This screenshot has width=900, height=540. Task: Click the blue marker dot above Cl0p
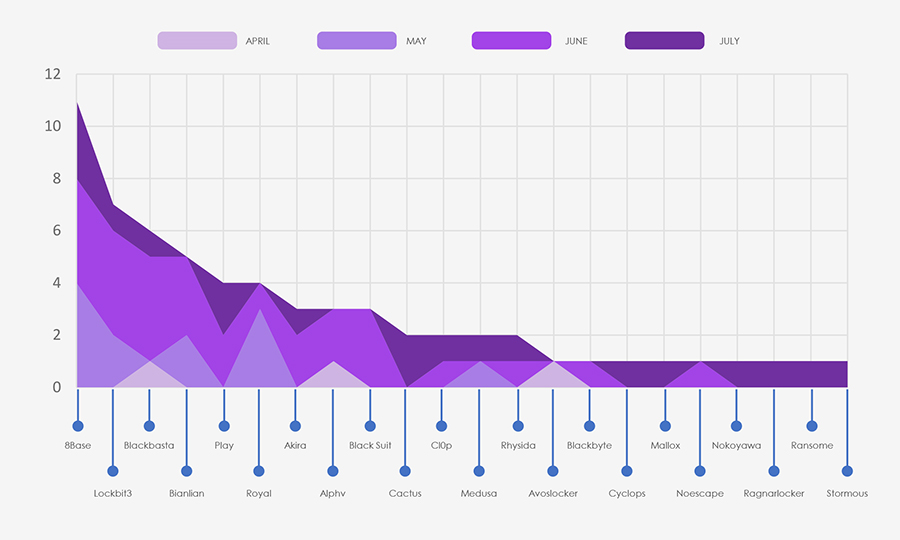tap(441, 426)
